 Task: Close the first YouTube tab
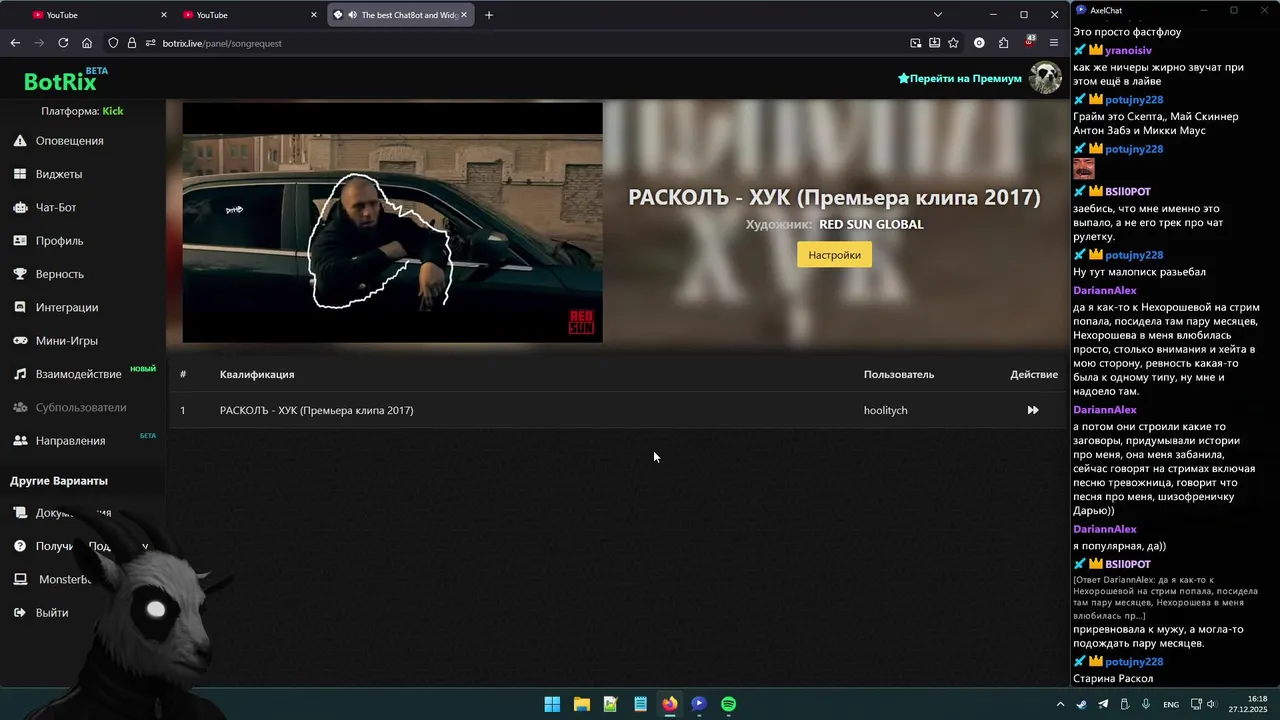pyautogui.click(x=164, y=15)
